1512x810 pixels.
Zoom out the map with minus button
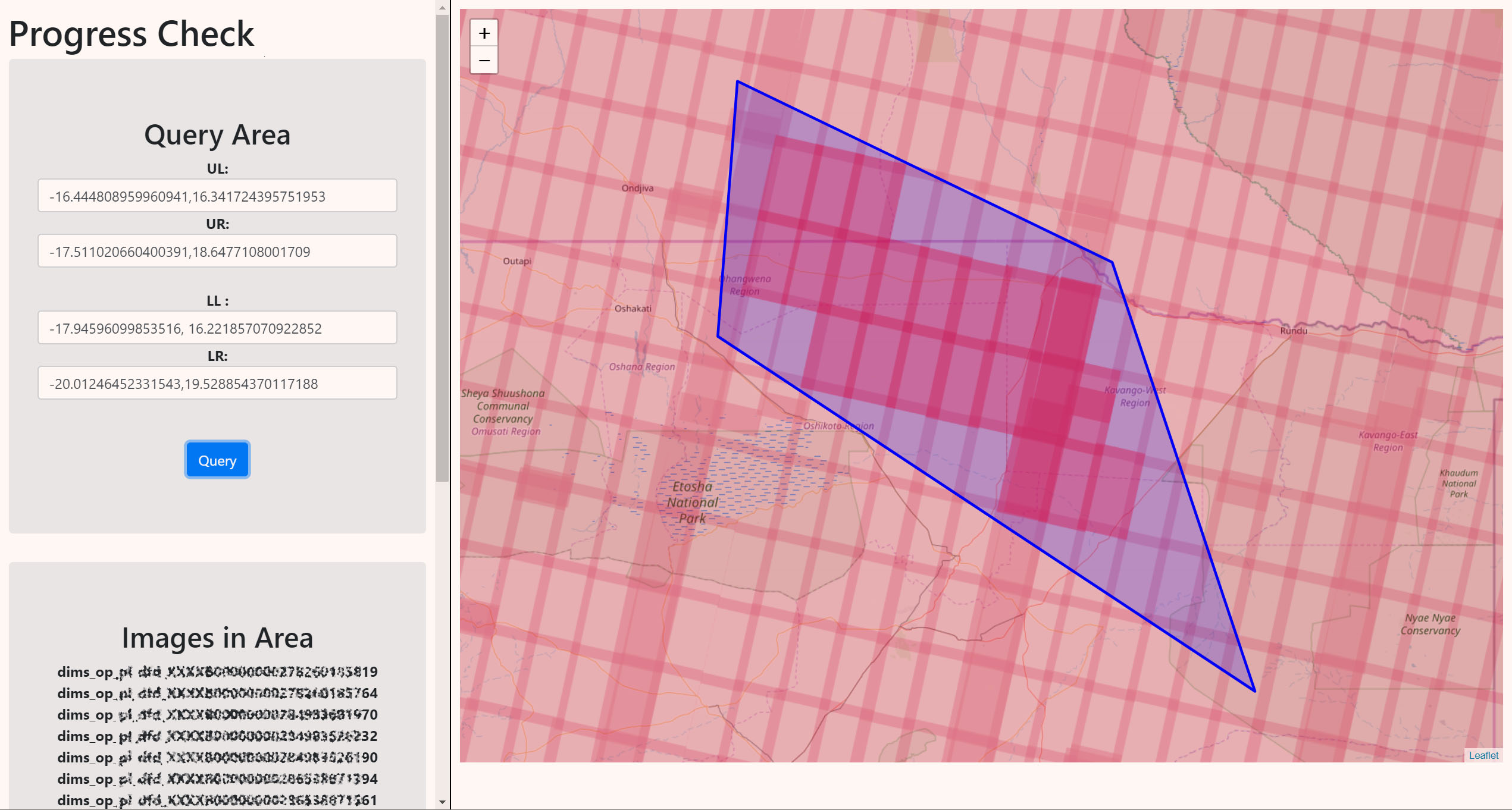(x=484, y=61)
